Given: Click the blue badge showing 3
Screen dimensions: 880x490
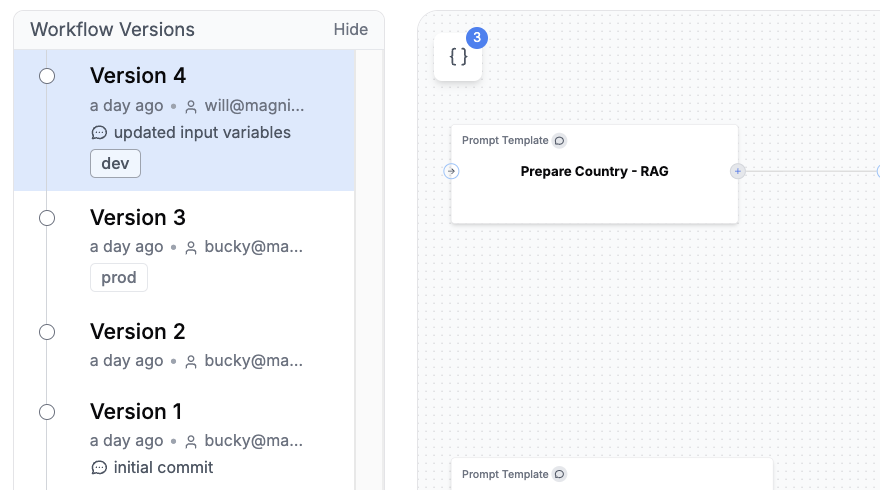Looking at the screenshot, I should point(476,38).
